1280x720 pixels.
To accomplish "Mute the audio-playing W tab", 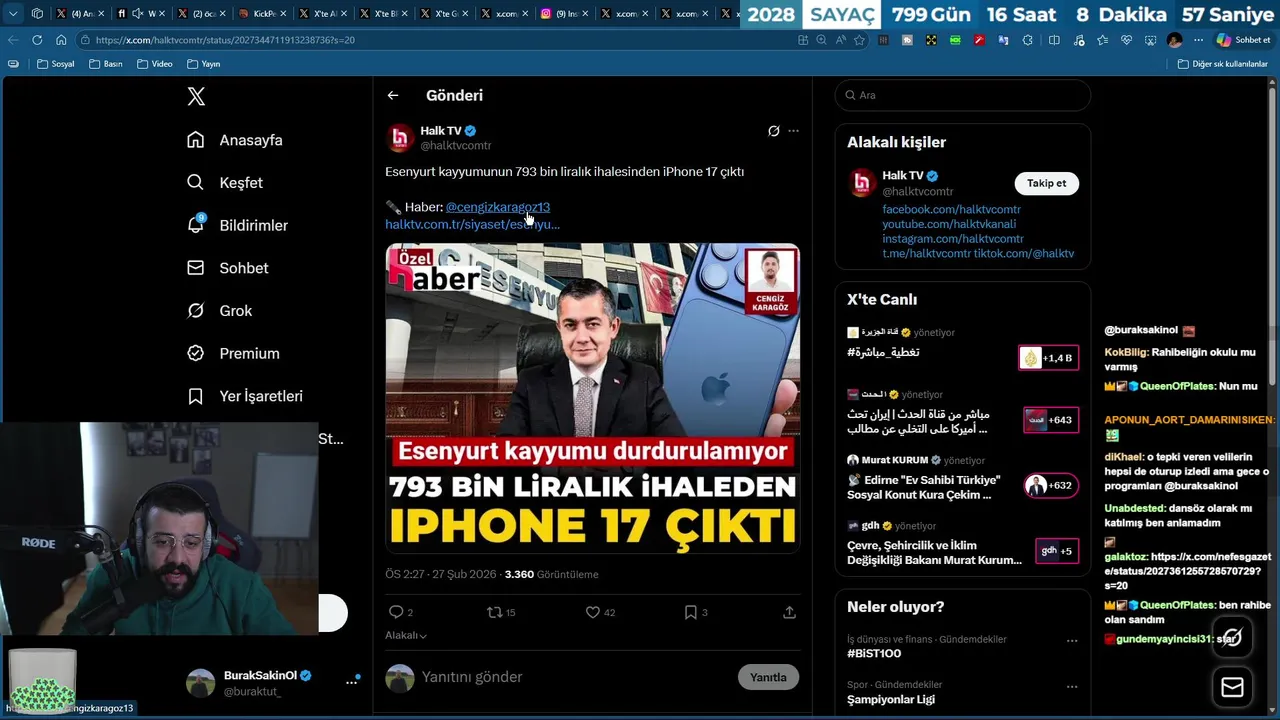I will pyautogui.click(x=136, y=14).
